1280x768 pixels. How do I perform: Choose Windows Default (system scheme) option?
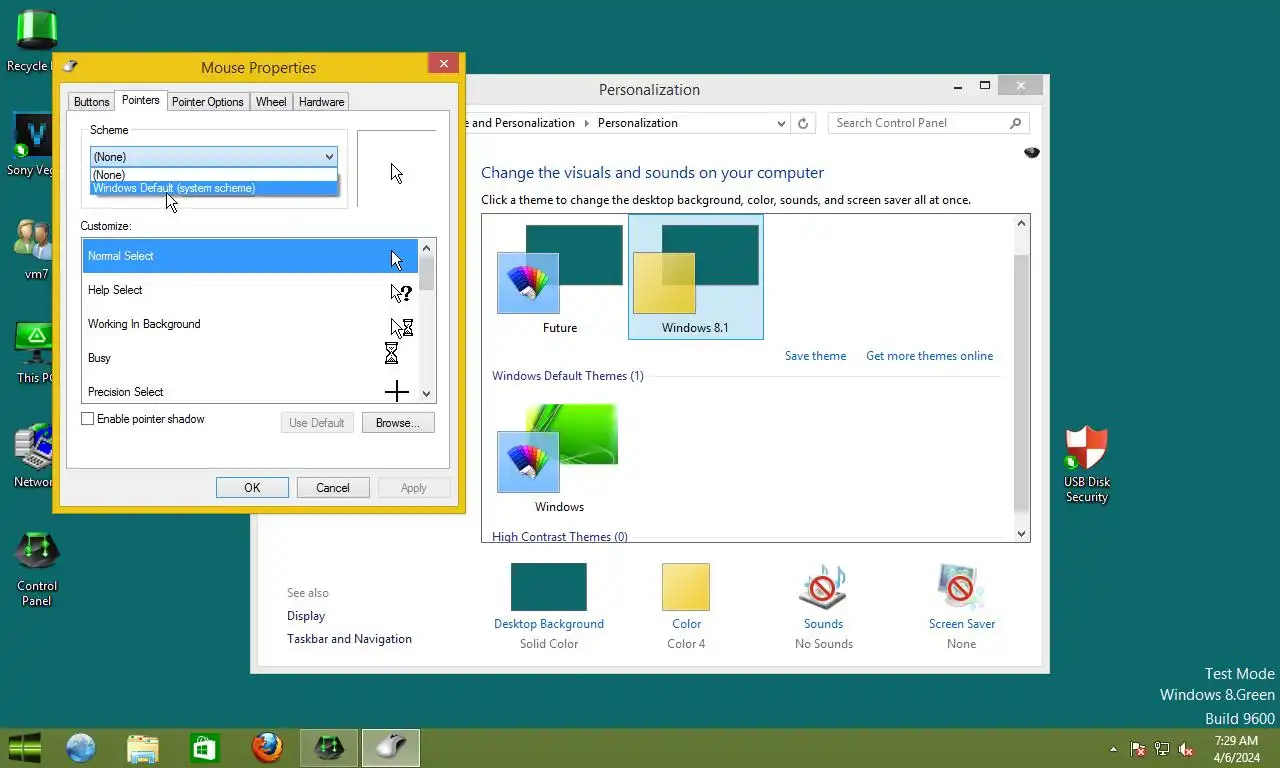point(214,188)
